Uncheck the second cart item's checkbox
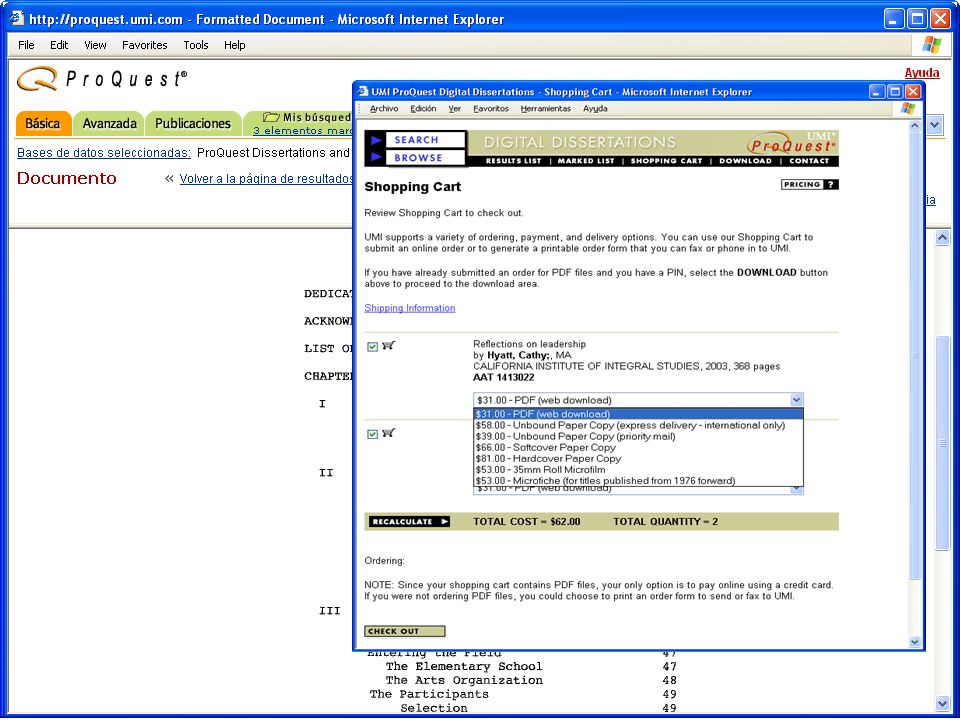This screenshot has height=720, width=960. (372, 435)
